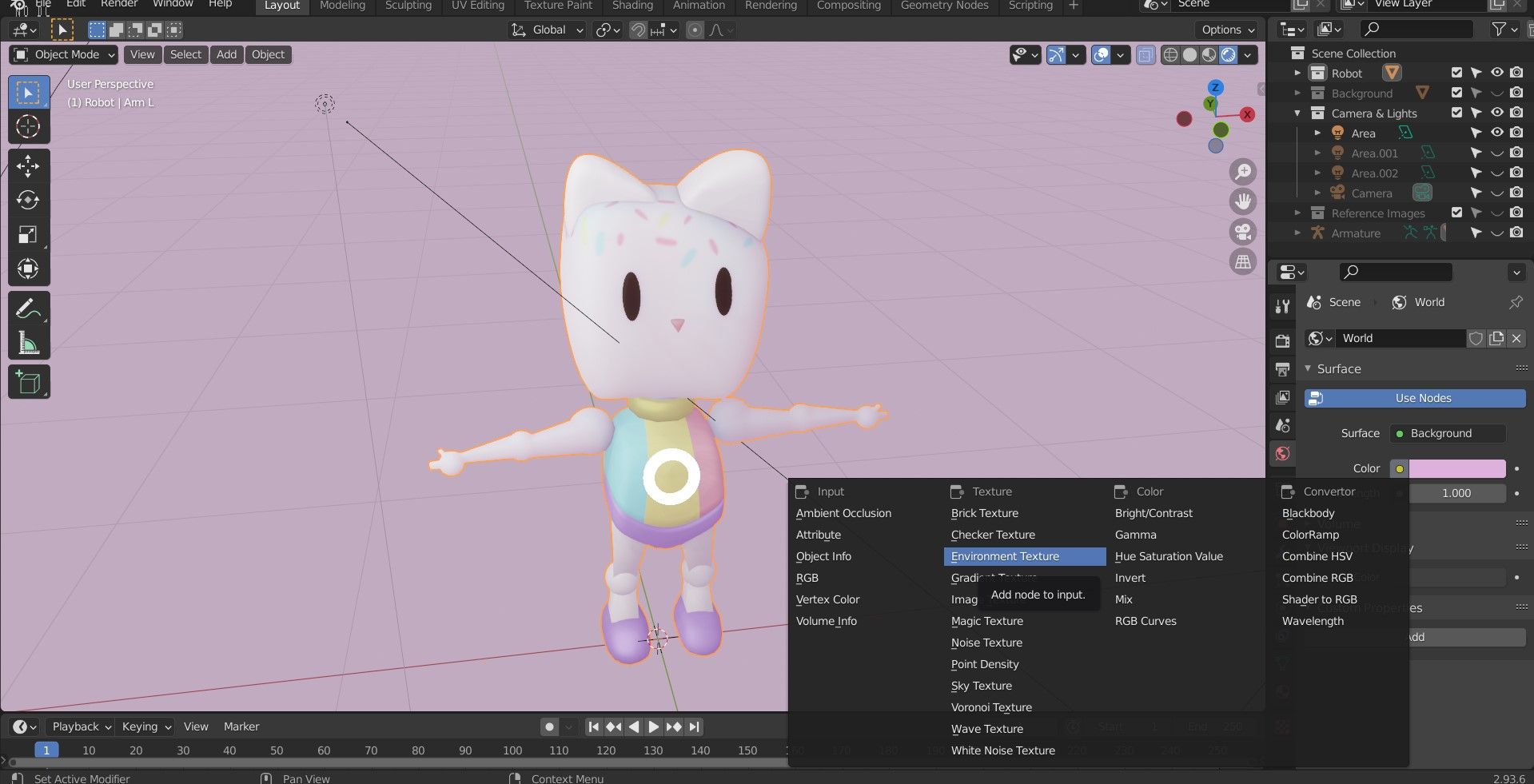Click the pink world Color swatch

point(1456,468)
